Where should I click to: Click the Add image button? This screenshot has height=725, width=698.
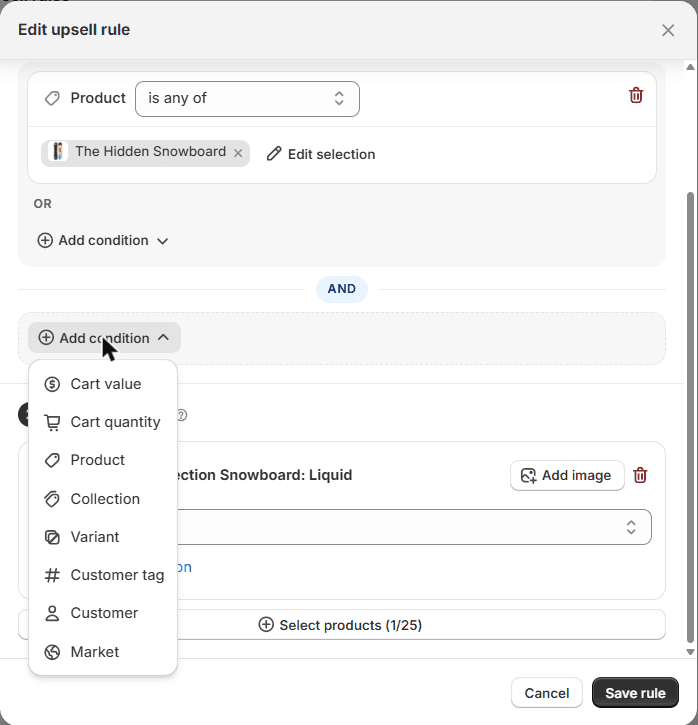pos(567,475)
